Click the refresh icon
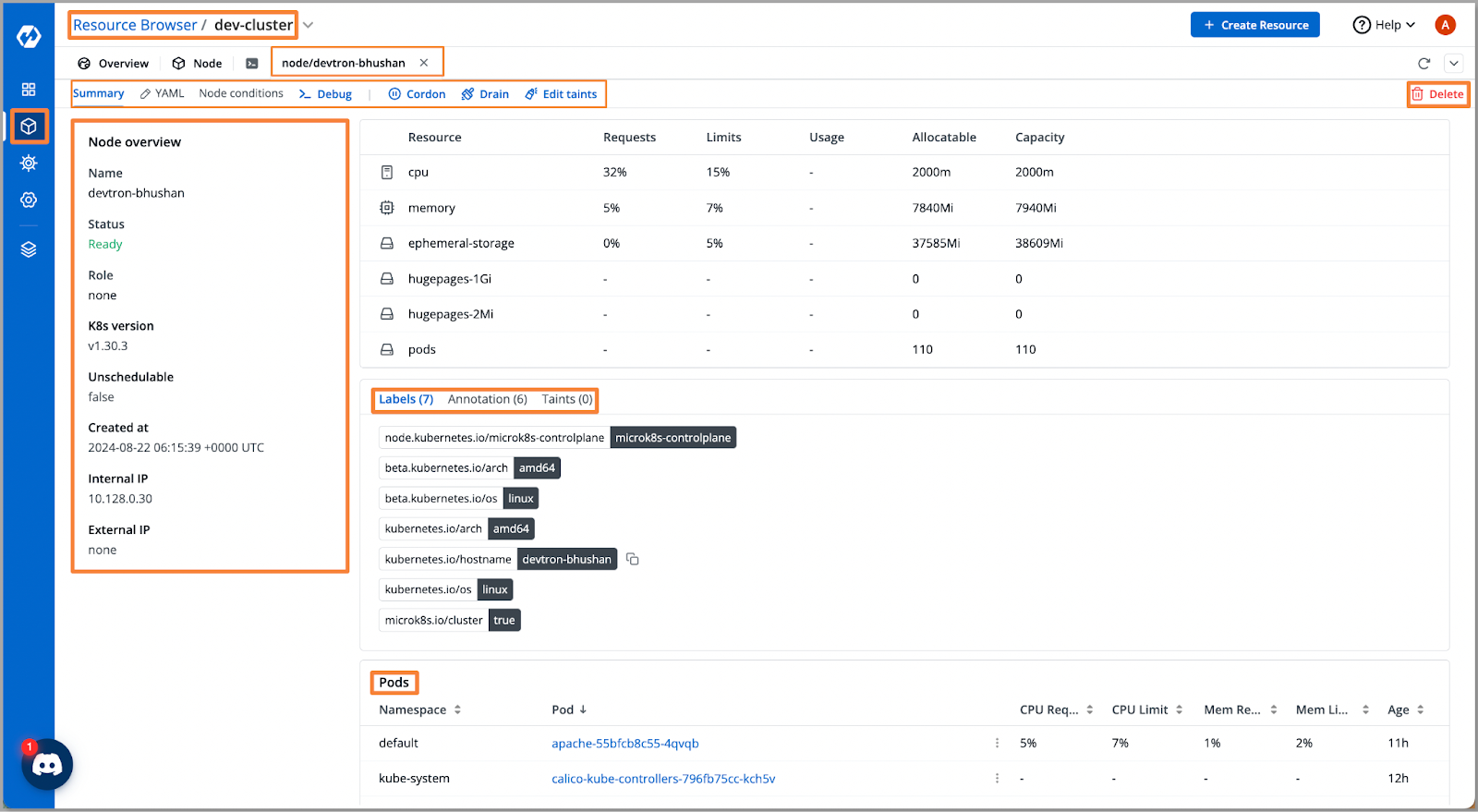Viewport: 1478px width, 812px height. [1423, 64]
